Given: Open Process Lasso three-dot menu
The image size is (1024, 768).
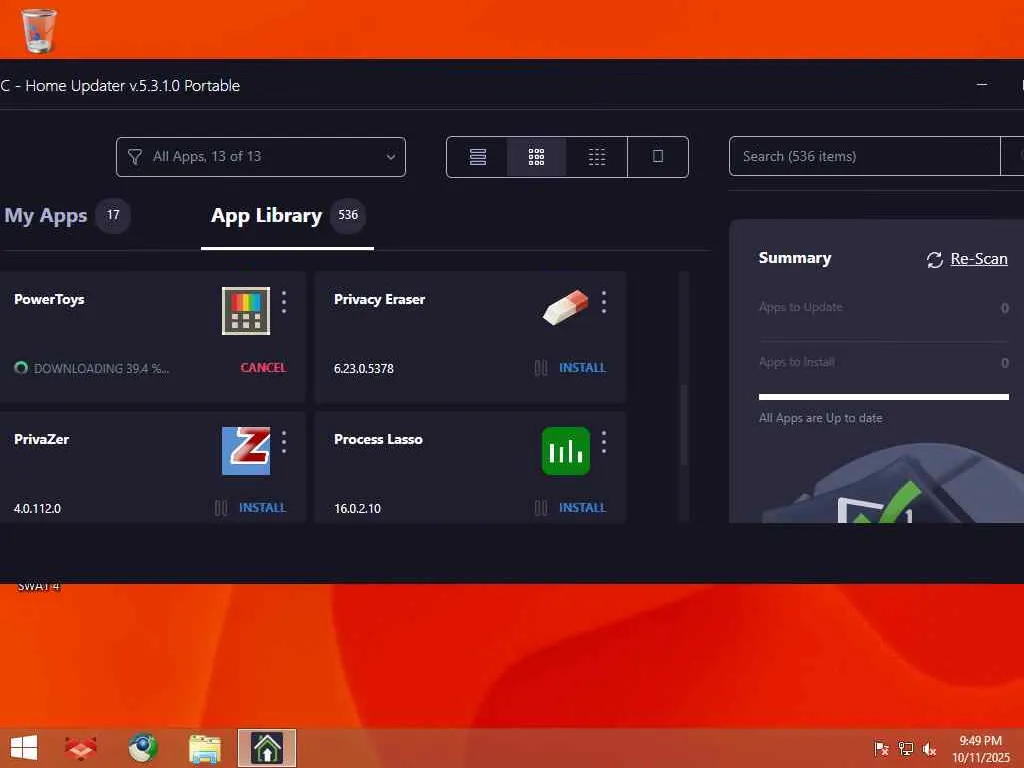Looking at the screenshot, I should 603,442.
